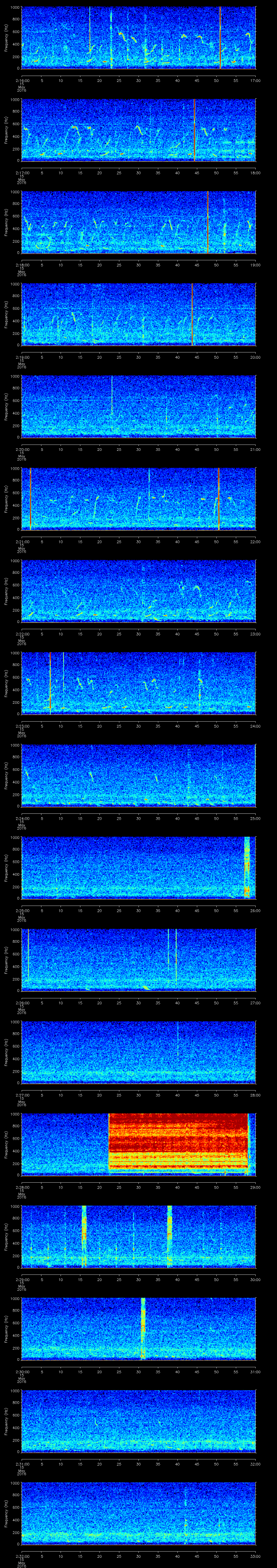Click the red vertical line near 47 s in 2:18:00 panel

pyautogui.click(x=207, y=222)
